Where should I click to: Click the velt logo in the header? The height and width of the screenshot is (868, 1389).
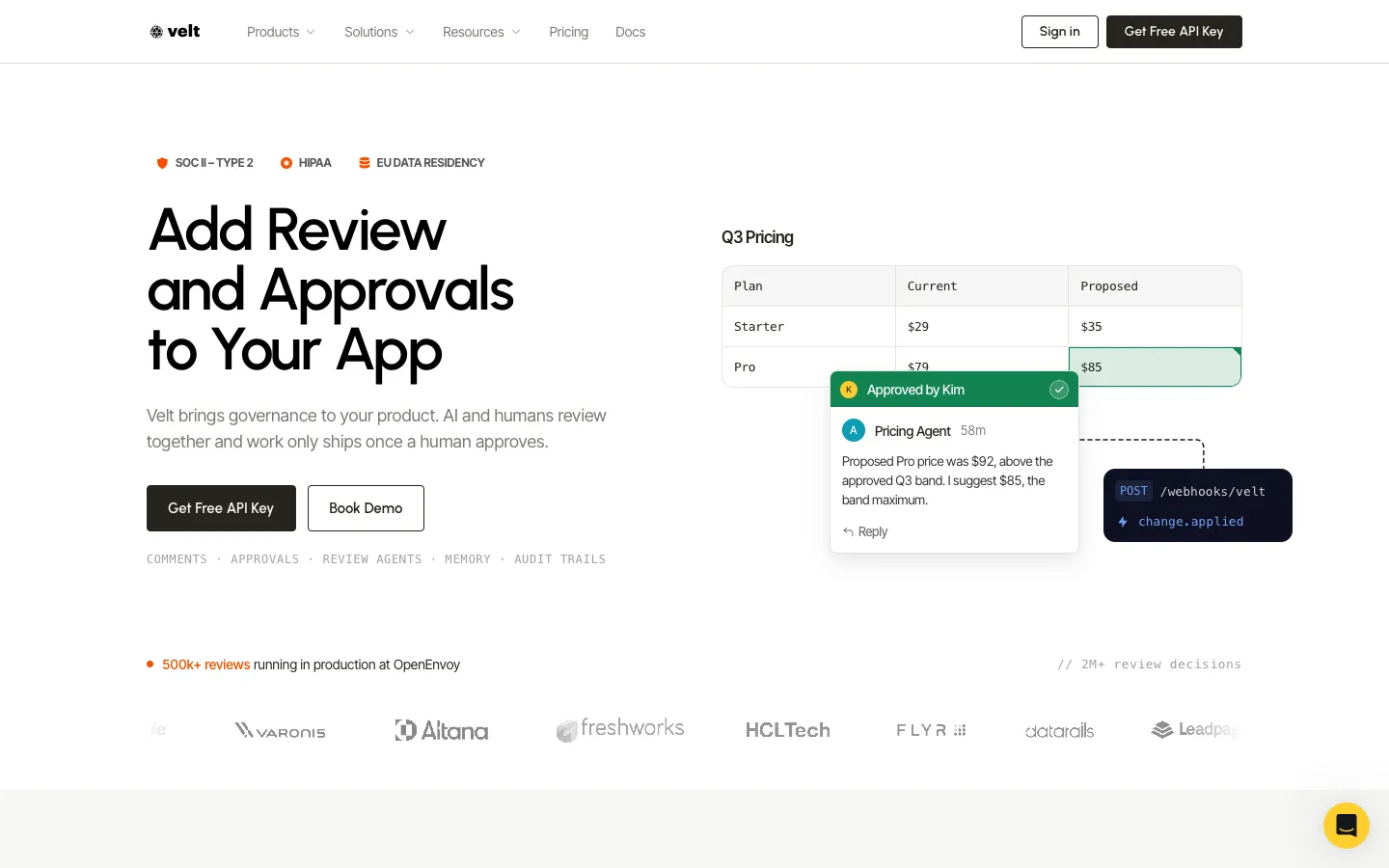point(175,32)
